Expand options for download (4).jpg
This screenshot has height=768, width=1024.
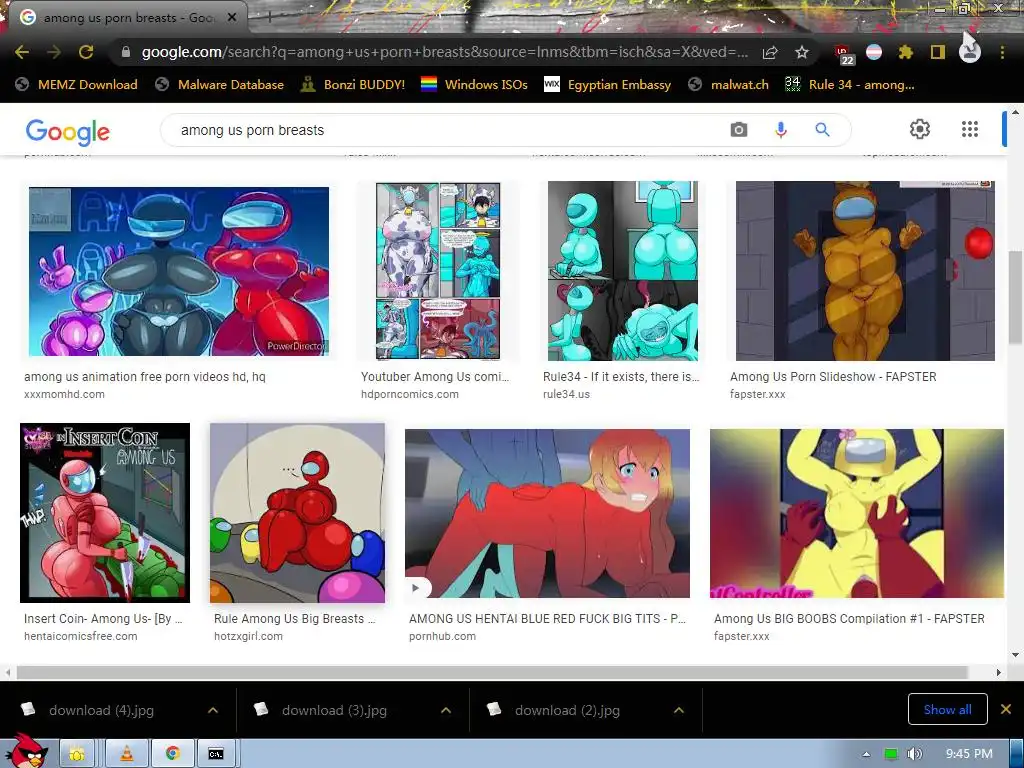pos(213,711)
